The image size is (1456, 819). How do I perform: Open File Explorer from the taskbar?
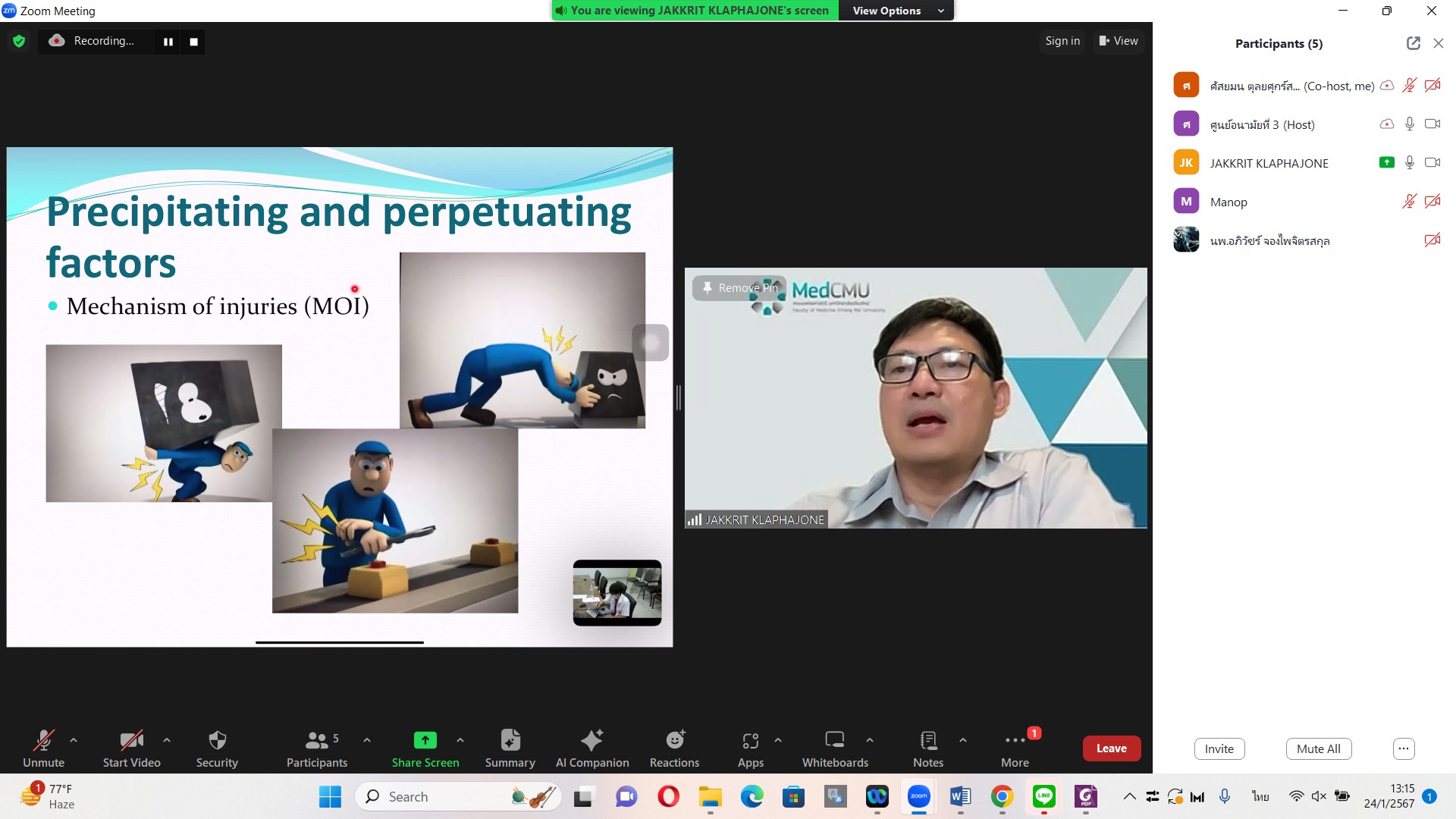[x=710, y=796]
